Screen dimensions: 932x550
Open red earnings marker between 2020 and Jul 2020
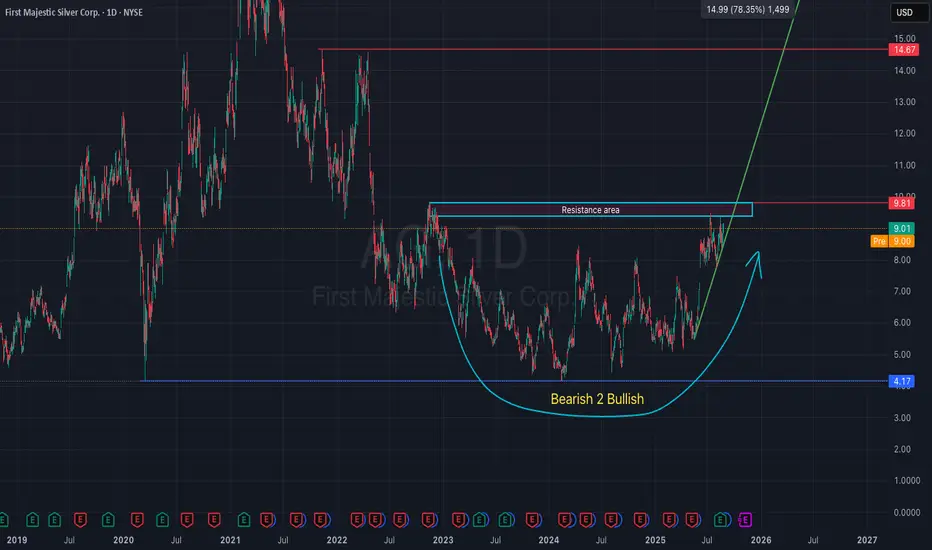click(x=137, y=520)
